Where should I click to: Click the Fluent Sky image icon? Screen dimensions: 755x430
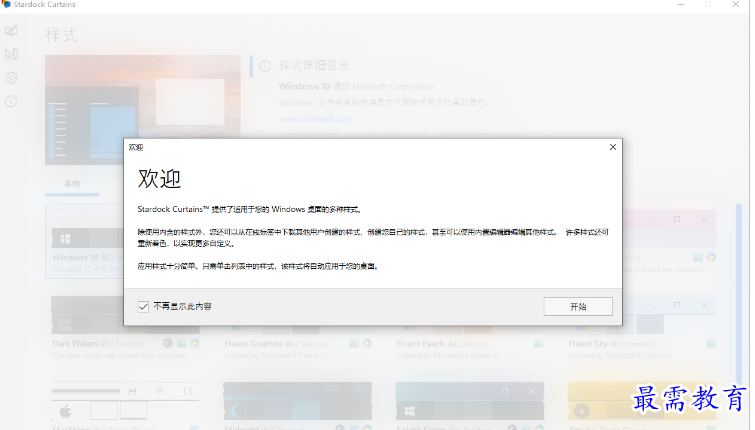pyautogui.click(x=711, y=343)
